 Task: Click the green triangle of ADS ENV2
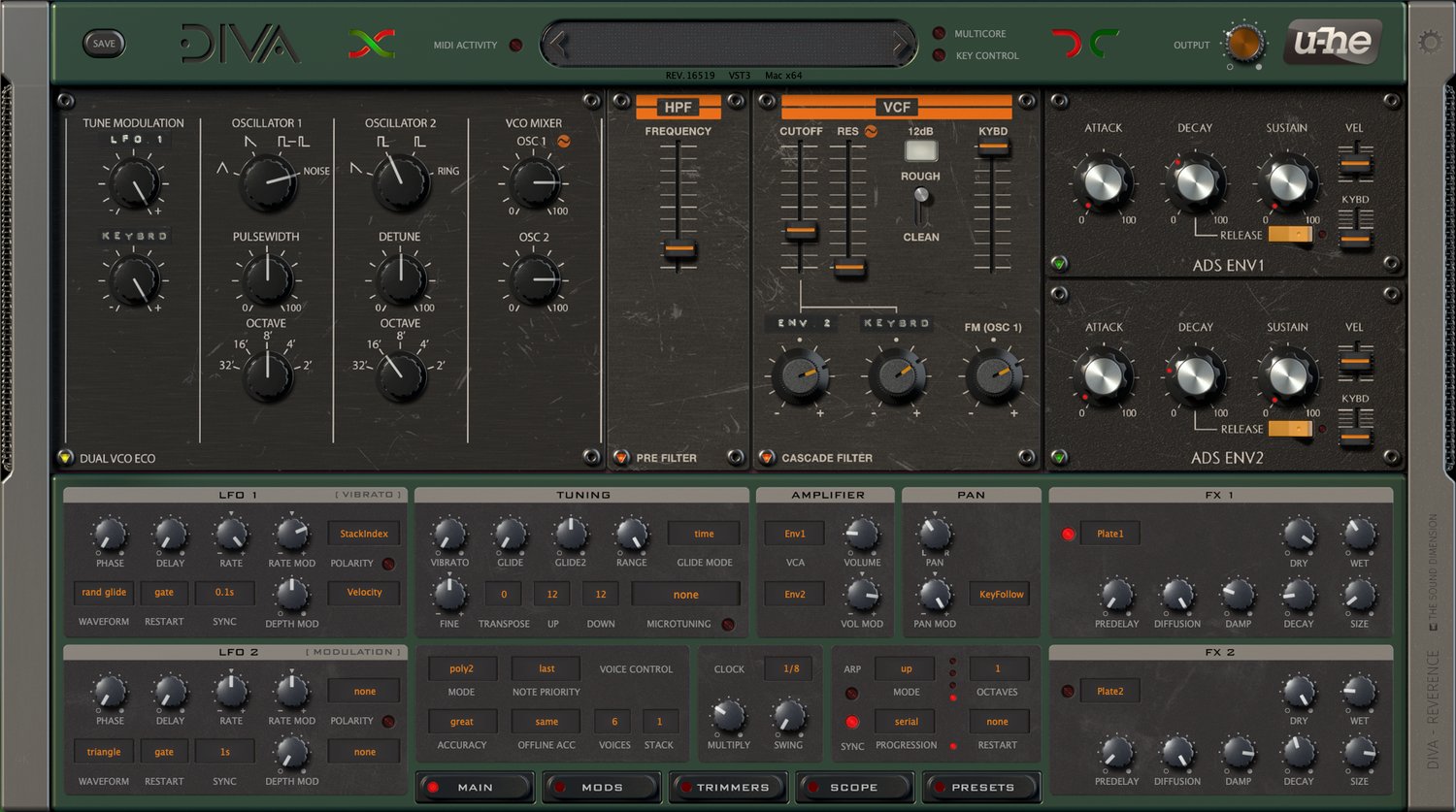click(x=1059, y=457)
